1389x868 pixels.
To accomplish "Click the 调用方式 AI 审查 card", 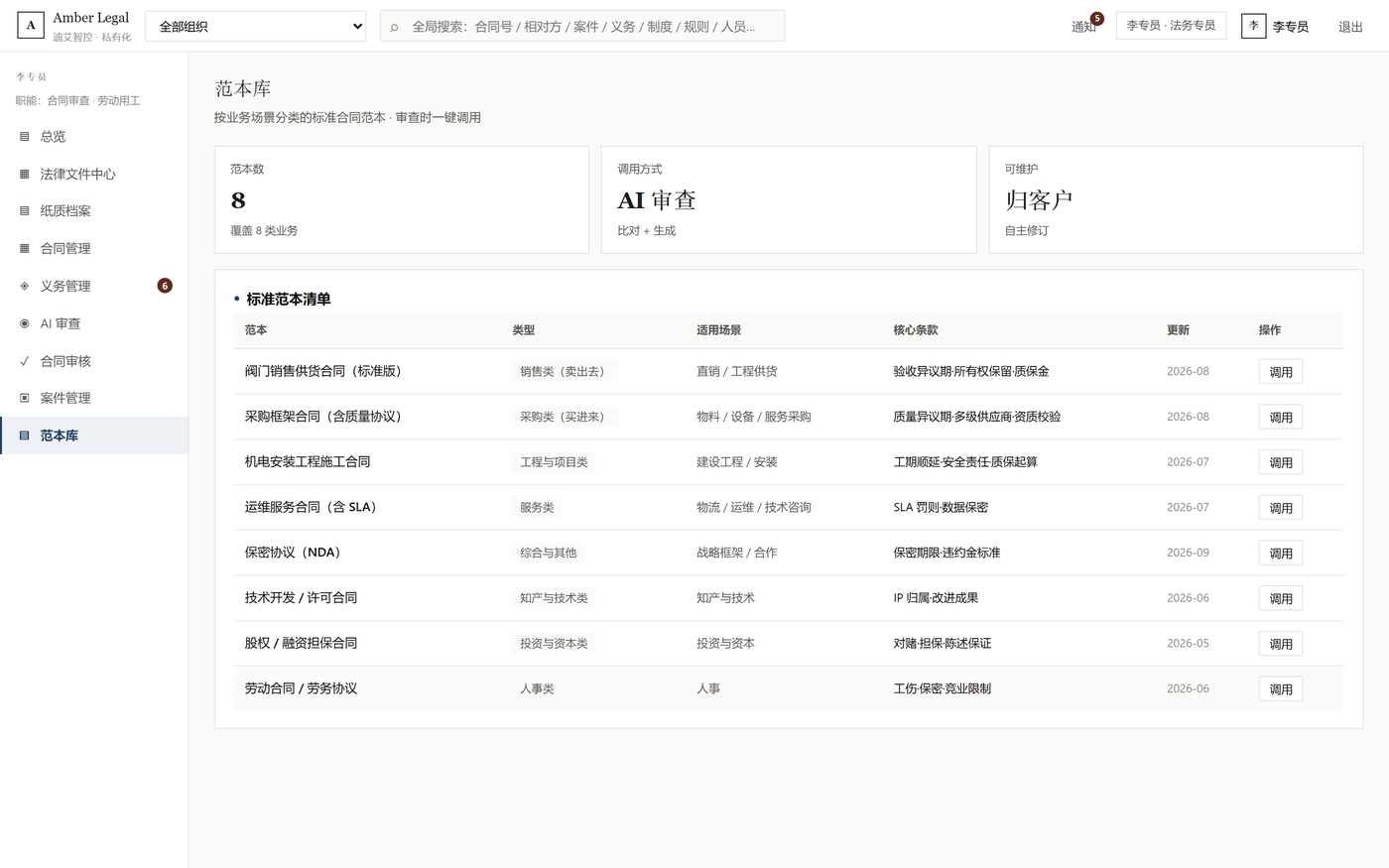I will click(789, 199).
